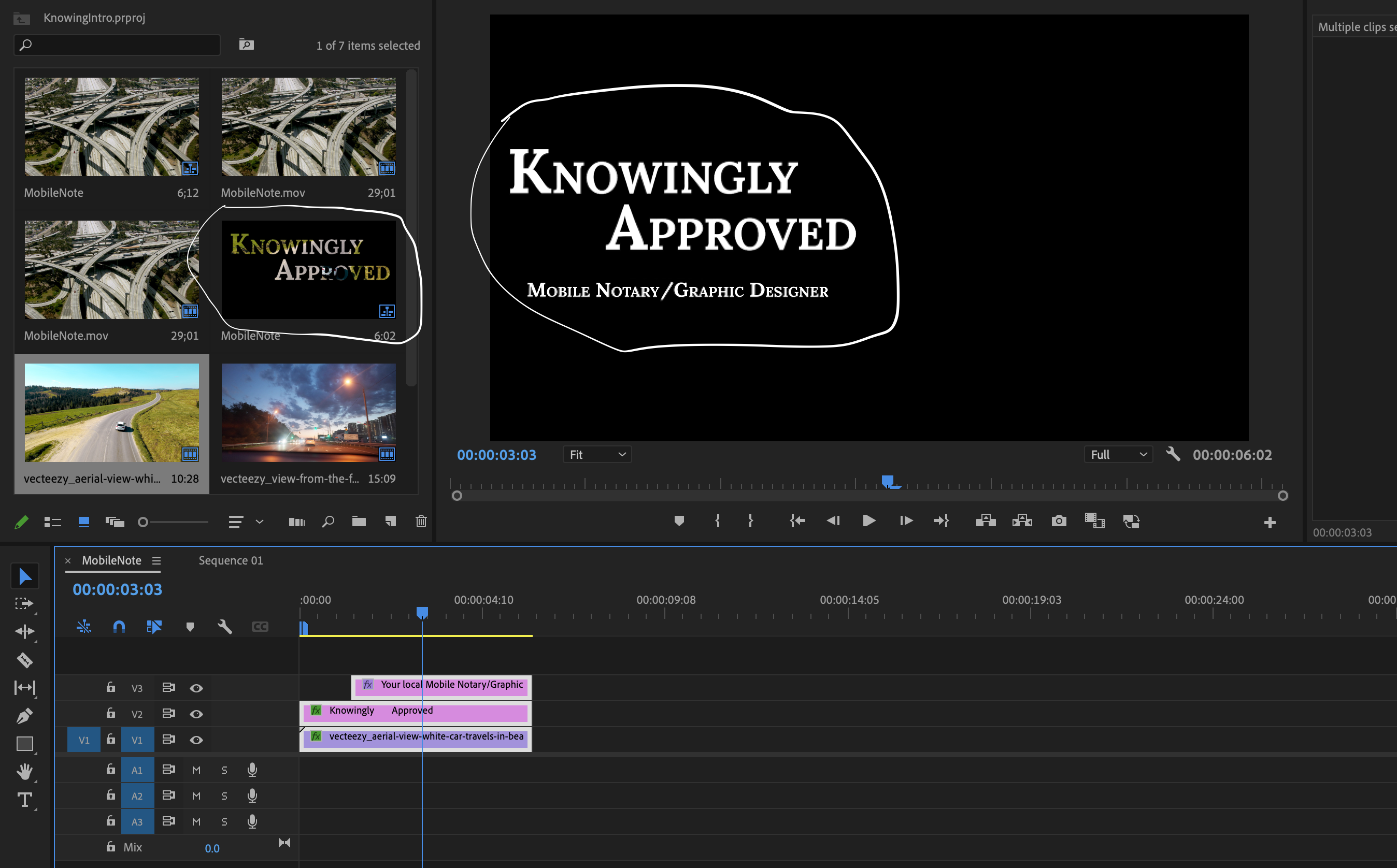Click the Add Marker icon in Program monitor
1397x868 pixels.
[679, 520]
